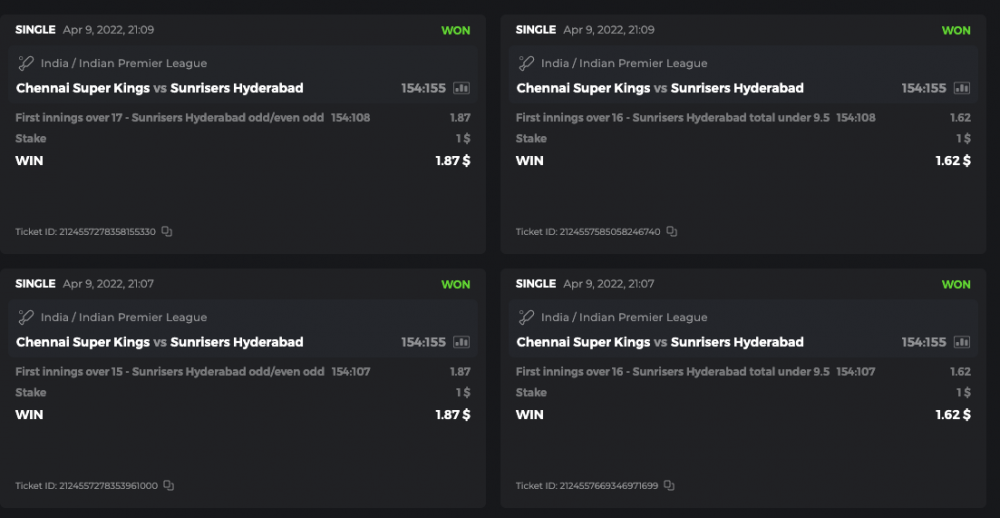Click cricket icon in 21:07 total under 9.5 card
1000x518 pixels.
tap(526, 317)
